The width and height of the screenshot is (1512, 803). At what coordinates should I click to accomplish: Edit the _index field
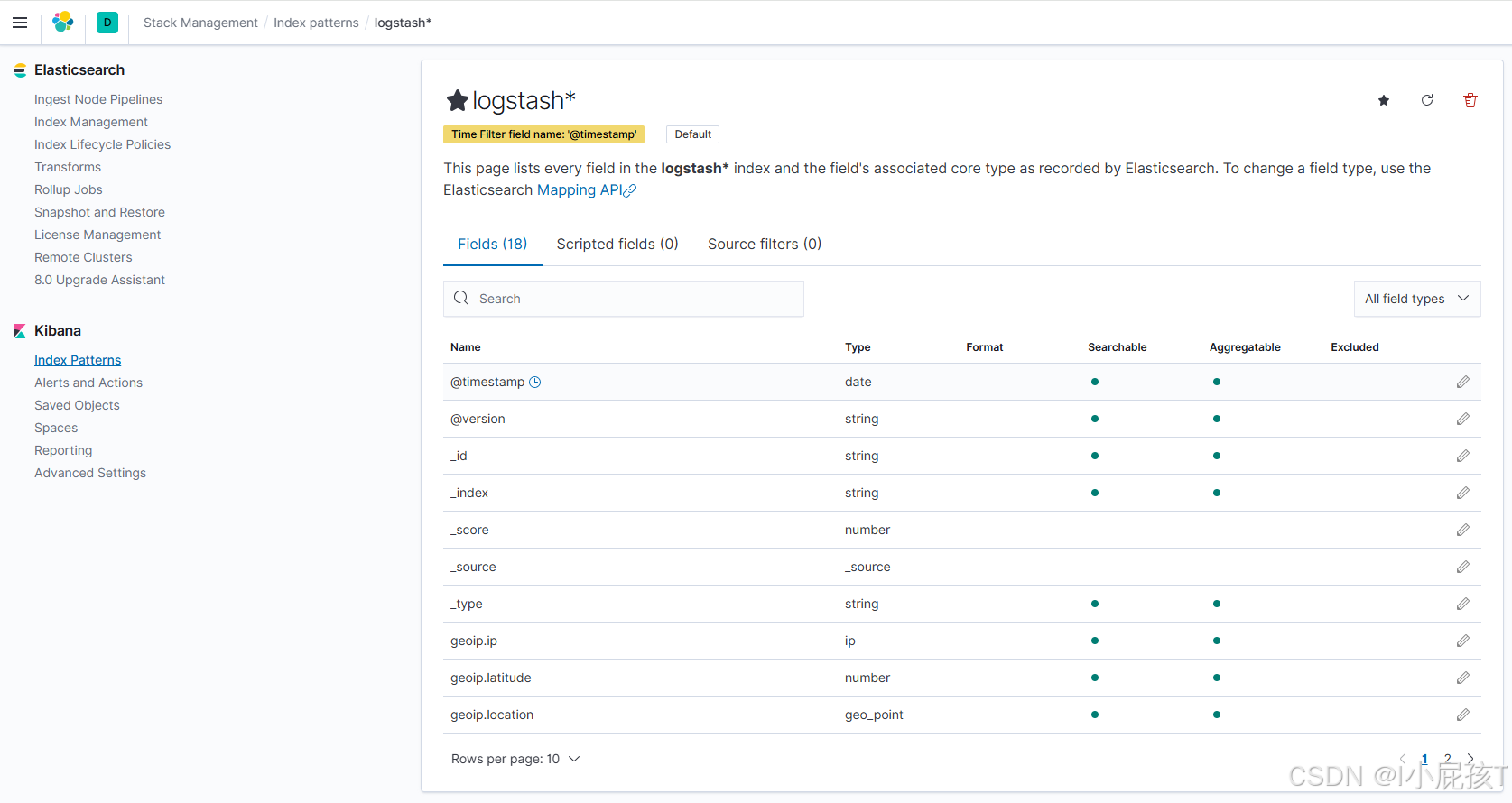point(1463,493)
